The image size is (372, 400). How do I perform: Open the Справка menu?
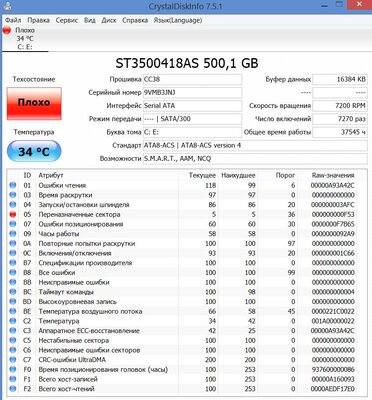135,20
